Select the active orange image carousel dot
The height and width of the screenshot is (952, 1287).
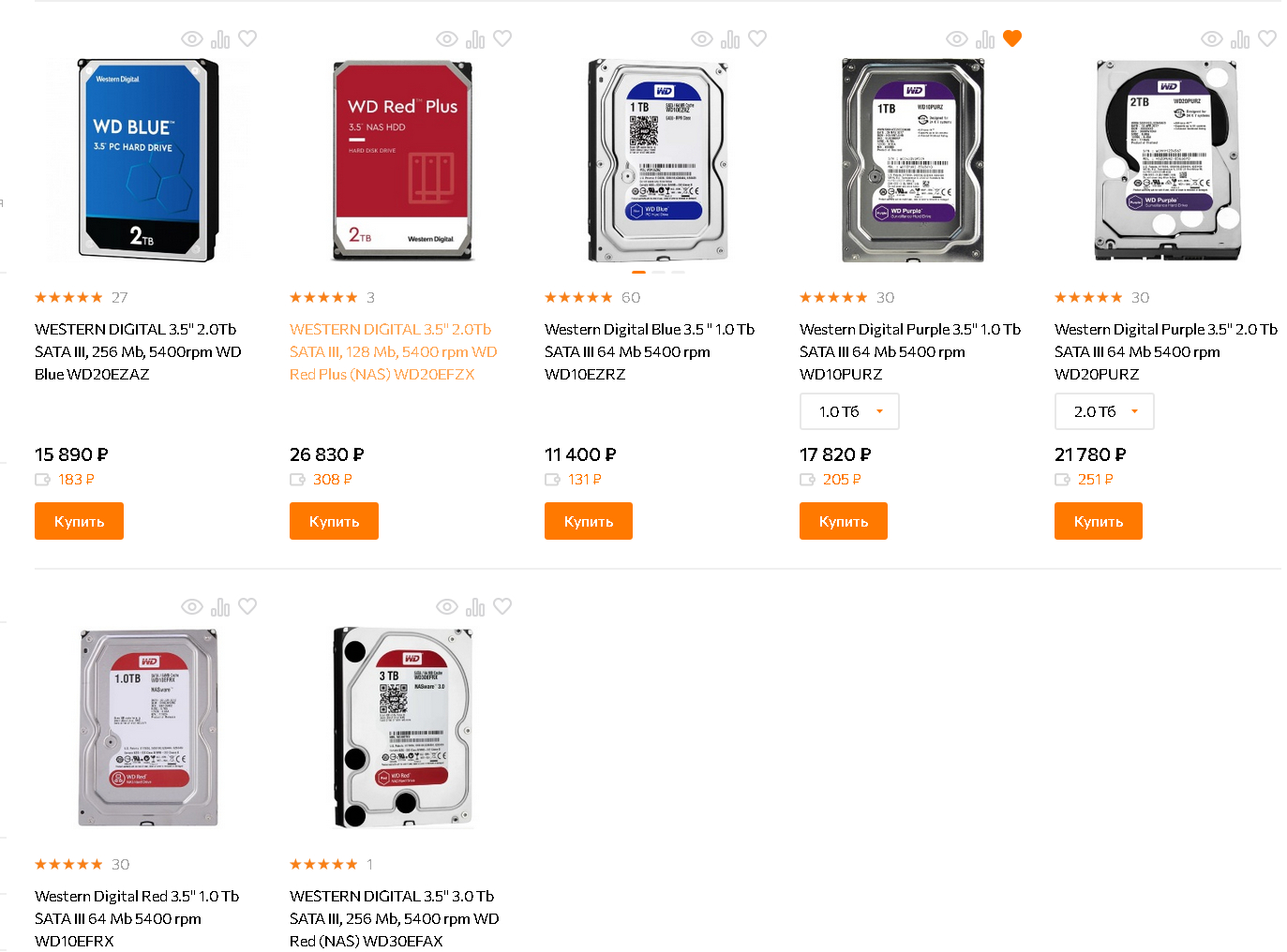(x=639, y=272)
